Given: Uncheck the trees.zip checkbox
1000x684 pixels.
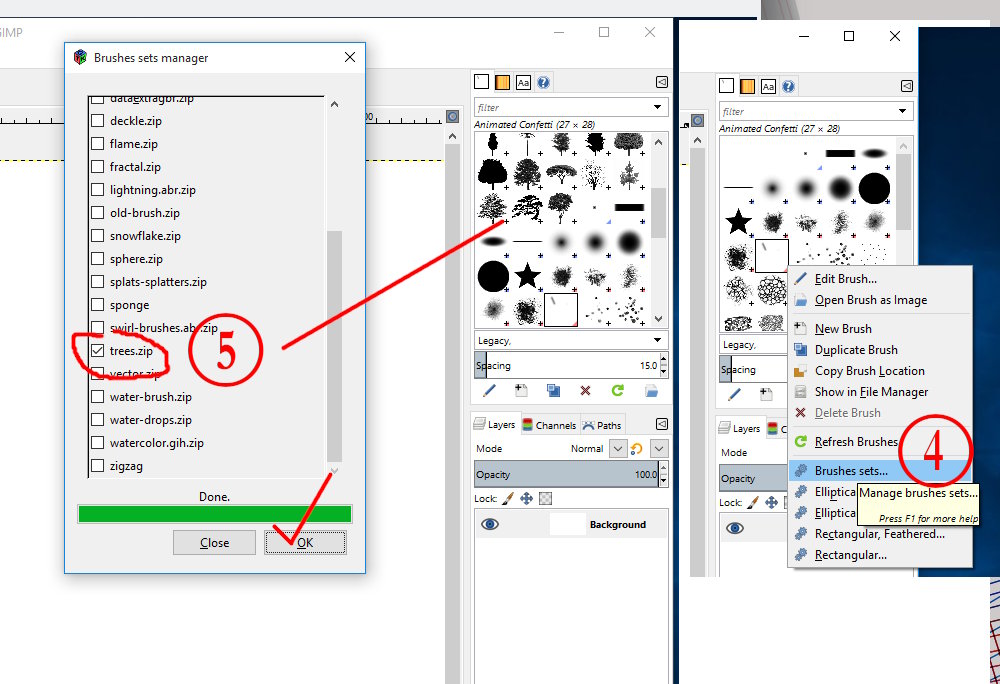Looking at the screenshot, I should click(x=98, y=351).
